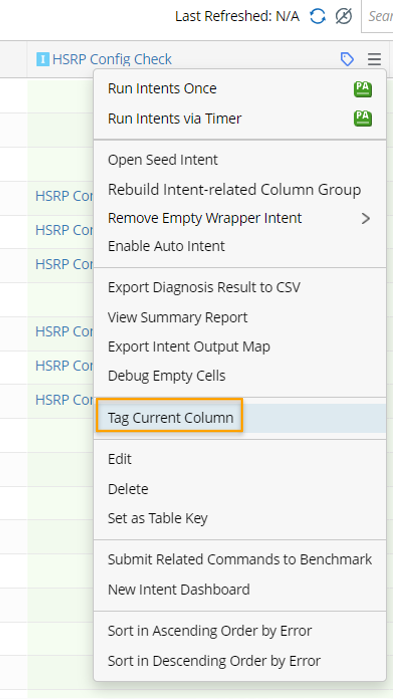Image resolution: width=393 pixels, height=699 pixels.
Task: Enable Auto Intent from the menu
Action: click(x=166, y=246)
